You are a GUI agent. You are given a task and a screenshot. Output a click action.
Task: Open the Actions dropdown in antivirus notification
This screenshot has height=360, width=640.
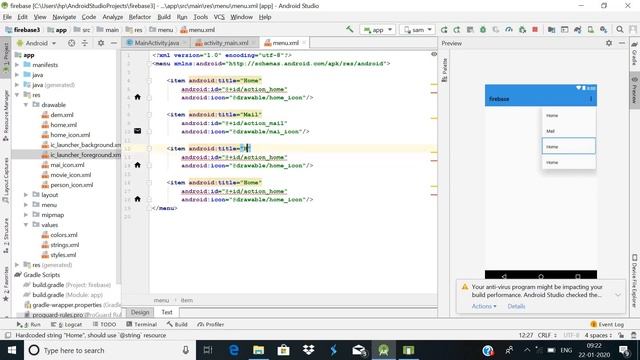[484, 306]
